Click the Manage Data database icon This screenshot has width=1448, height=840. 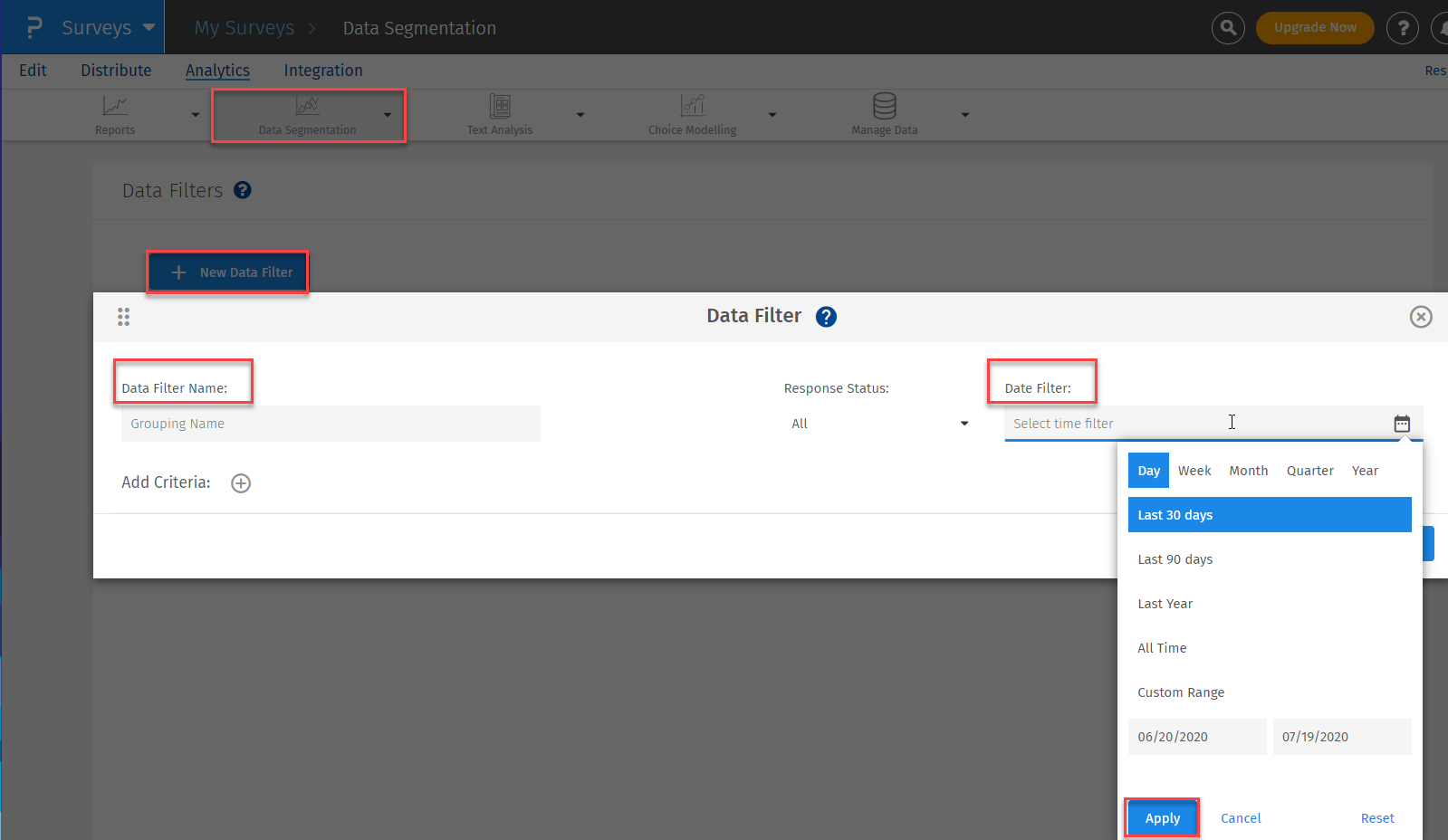[885, 106]
